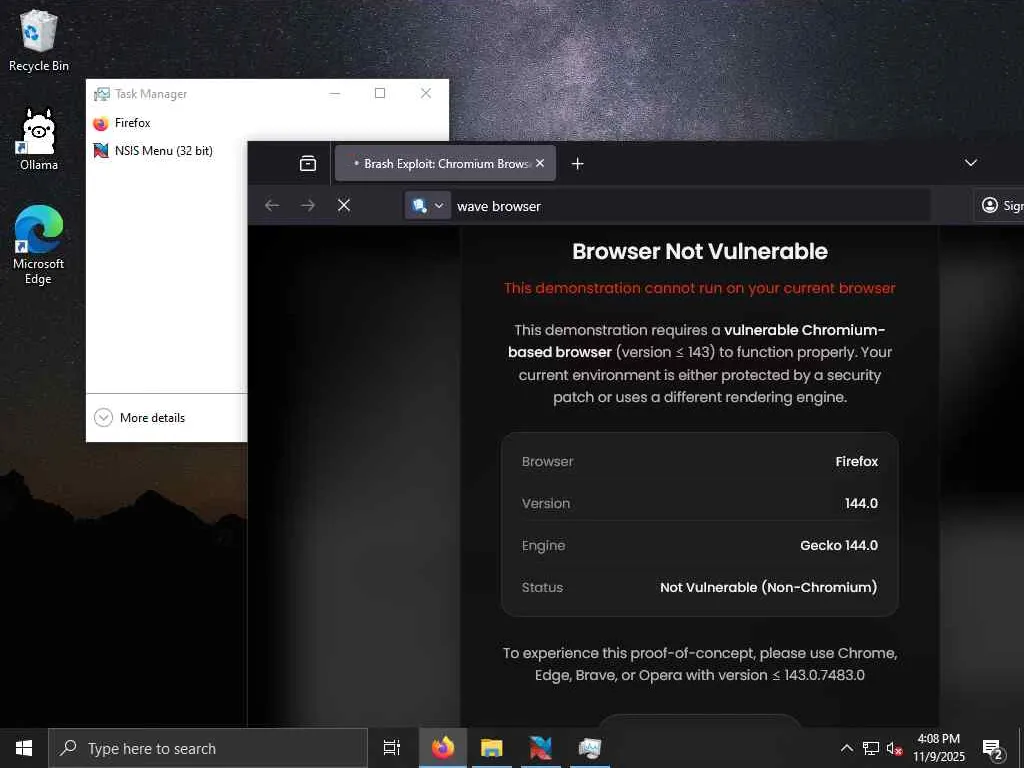Viewport: 1024px width, 768px height.
Task: Open the Recycle Bin desktop icon
Action: [39, 40]
